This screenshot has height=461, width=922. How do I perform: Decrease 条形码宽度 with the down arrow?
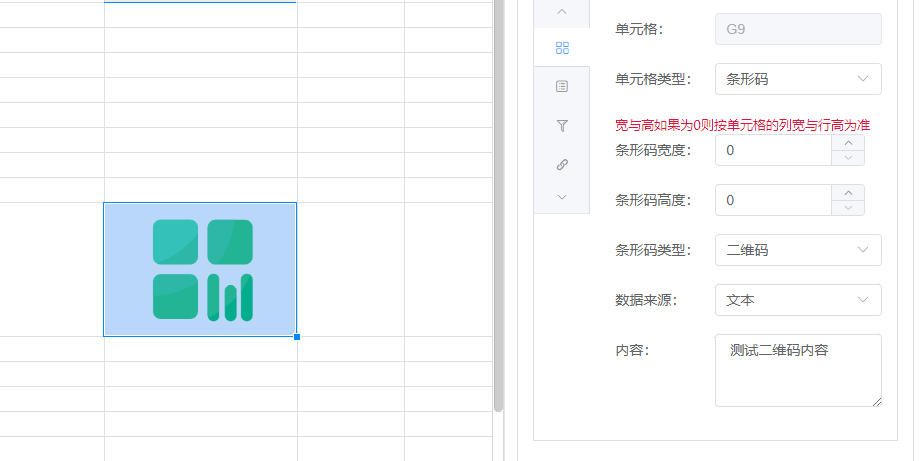(x=848, y=158)
